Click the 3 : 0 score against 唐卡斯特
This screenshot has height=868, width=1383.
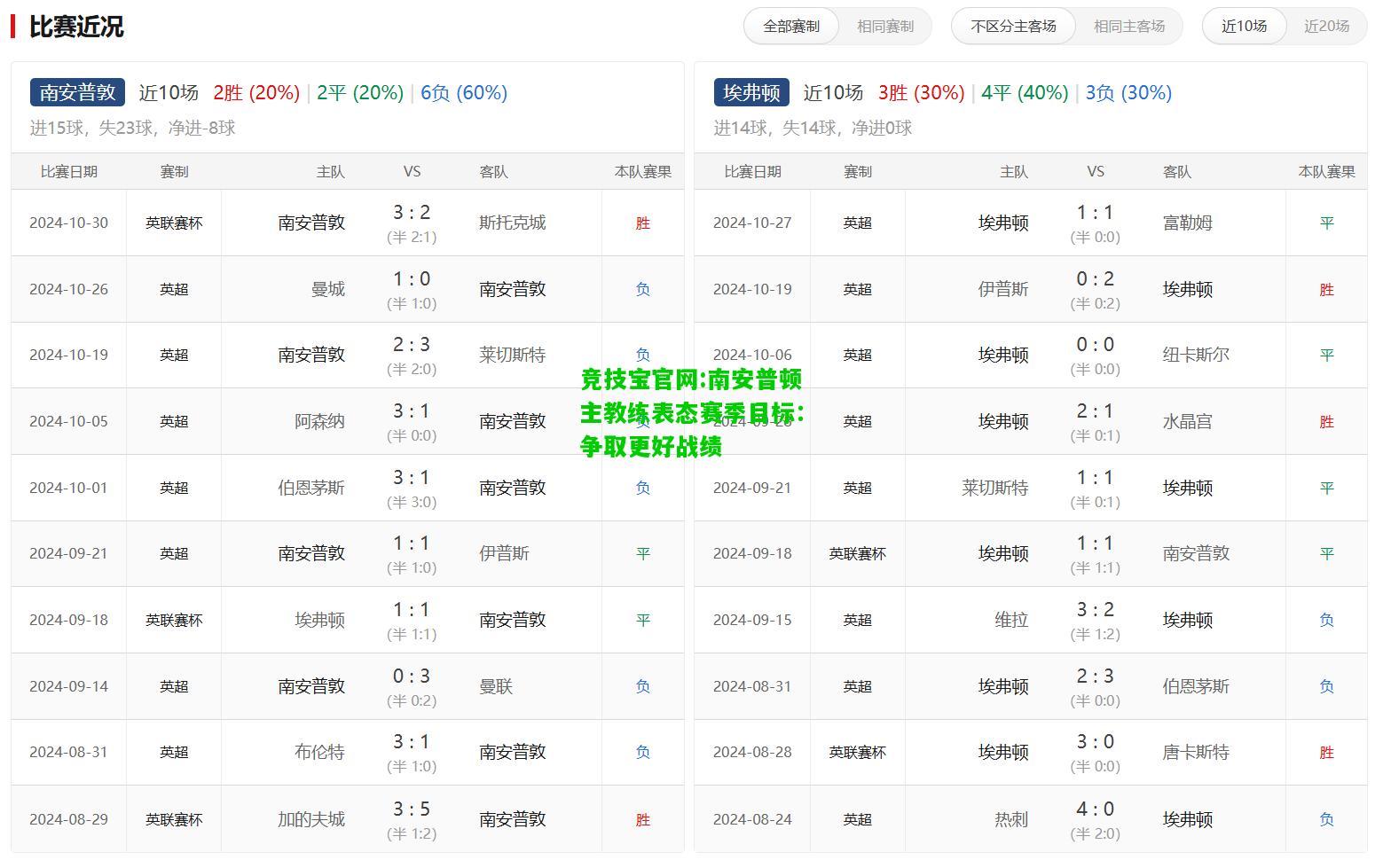click(1095, 742)
